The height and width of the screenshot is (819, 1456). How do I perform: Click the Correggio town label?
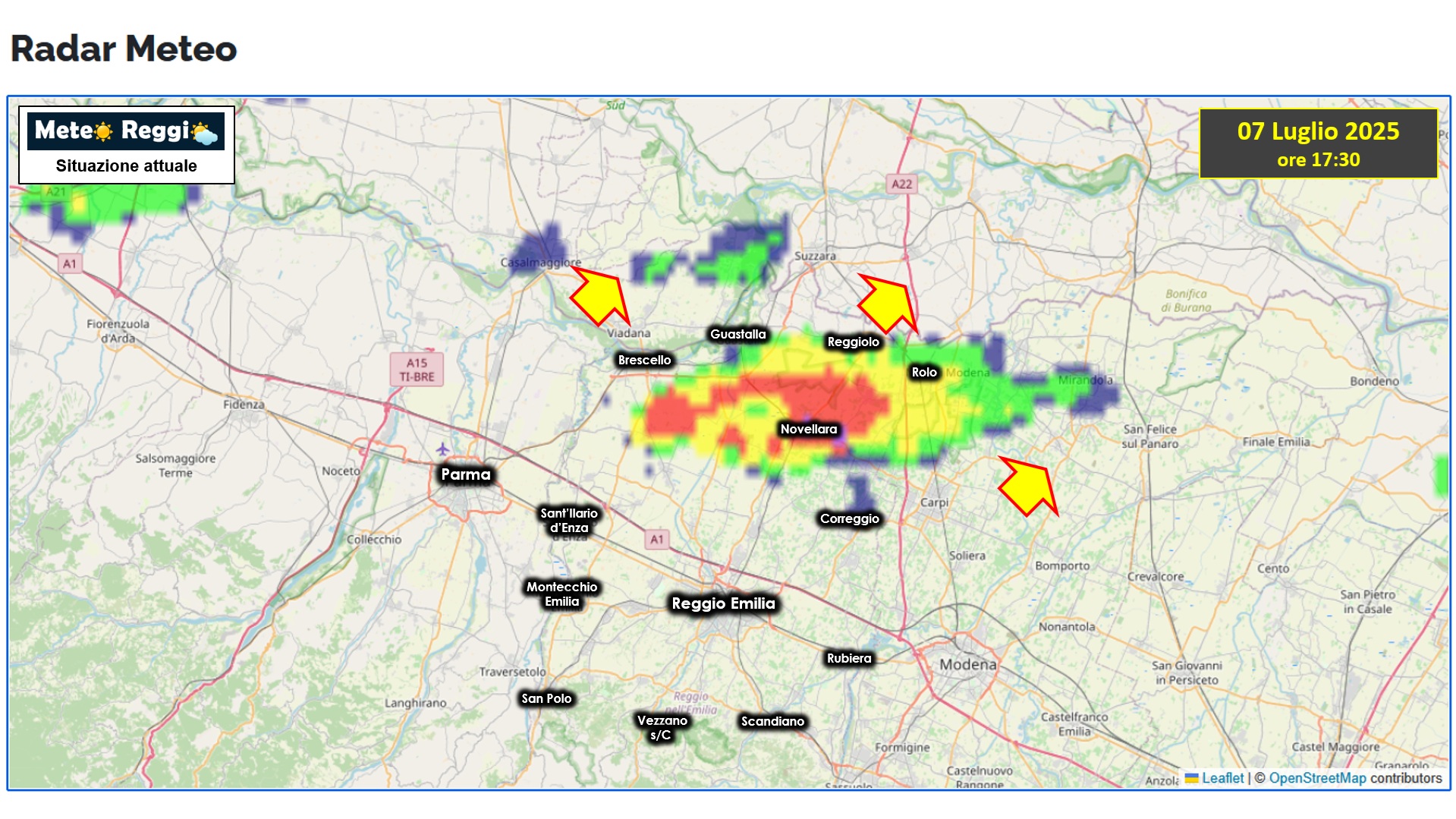tap(850, 518)
